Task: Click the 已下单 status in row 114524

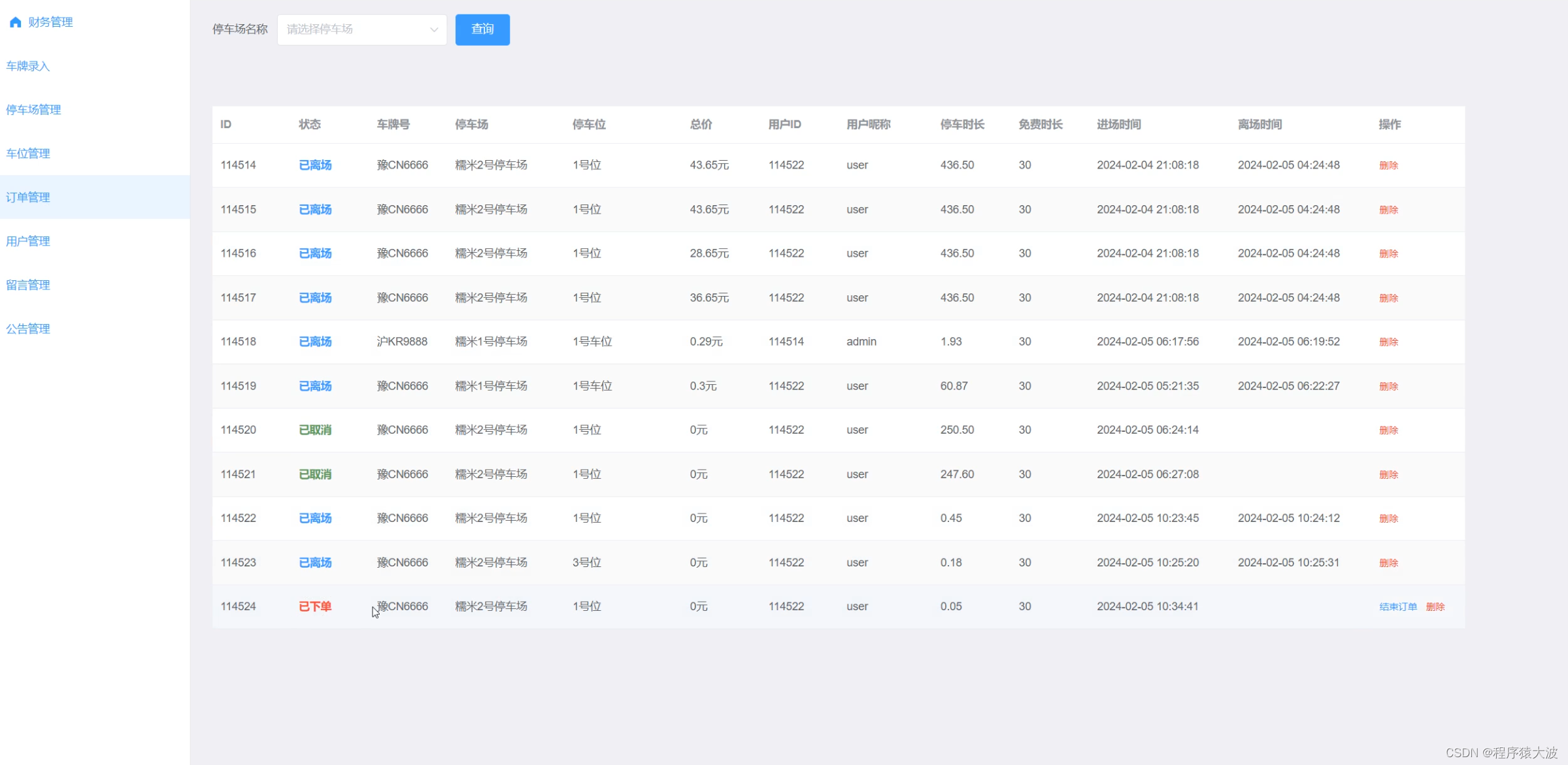Action: coord(315,606)
